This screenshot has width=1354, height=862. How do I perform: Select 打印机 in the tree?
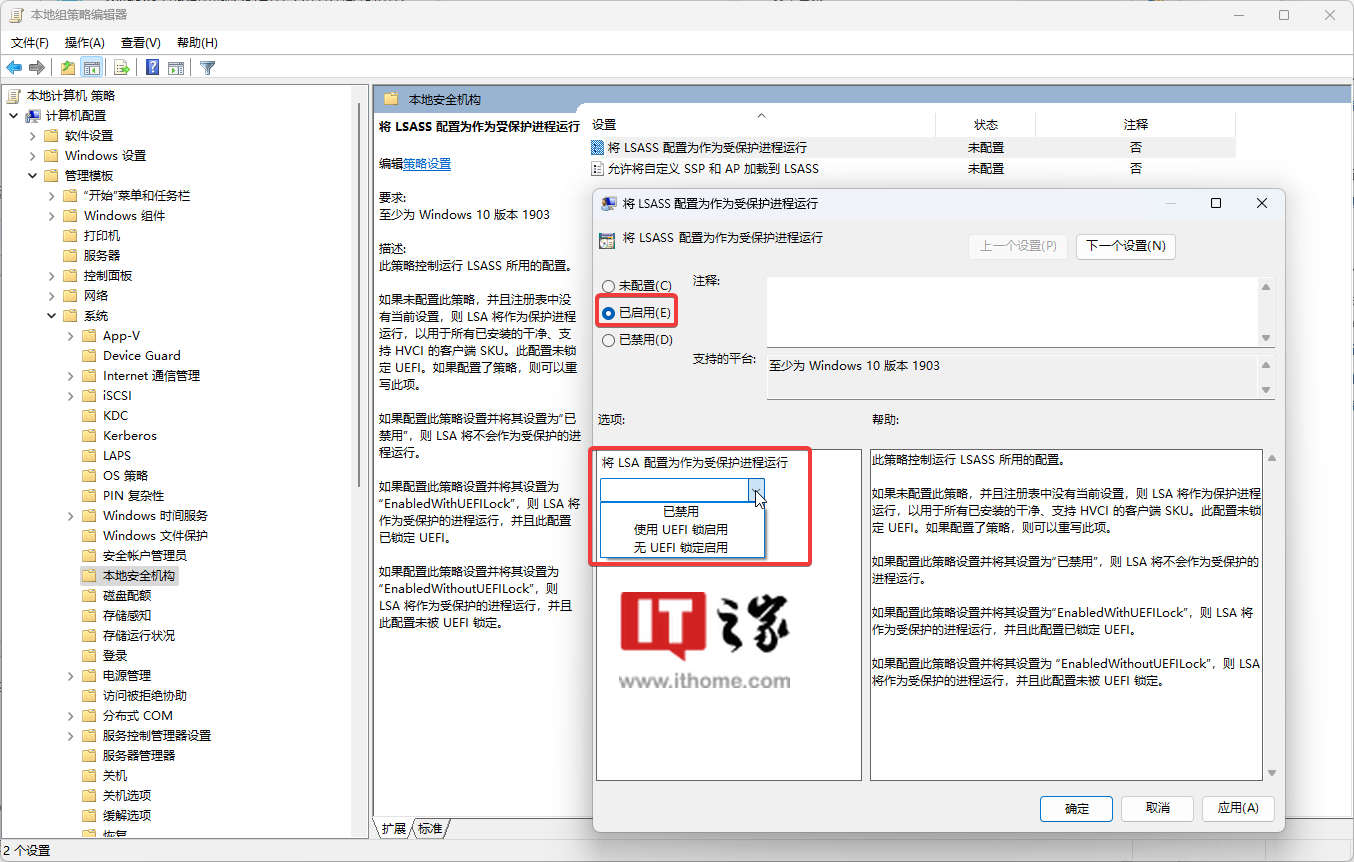click(x=102, y=236)
